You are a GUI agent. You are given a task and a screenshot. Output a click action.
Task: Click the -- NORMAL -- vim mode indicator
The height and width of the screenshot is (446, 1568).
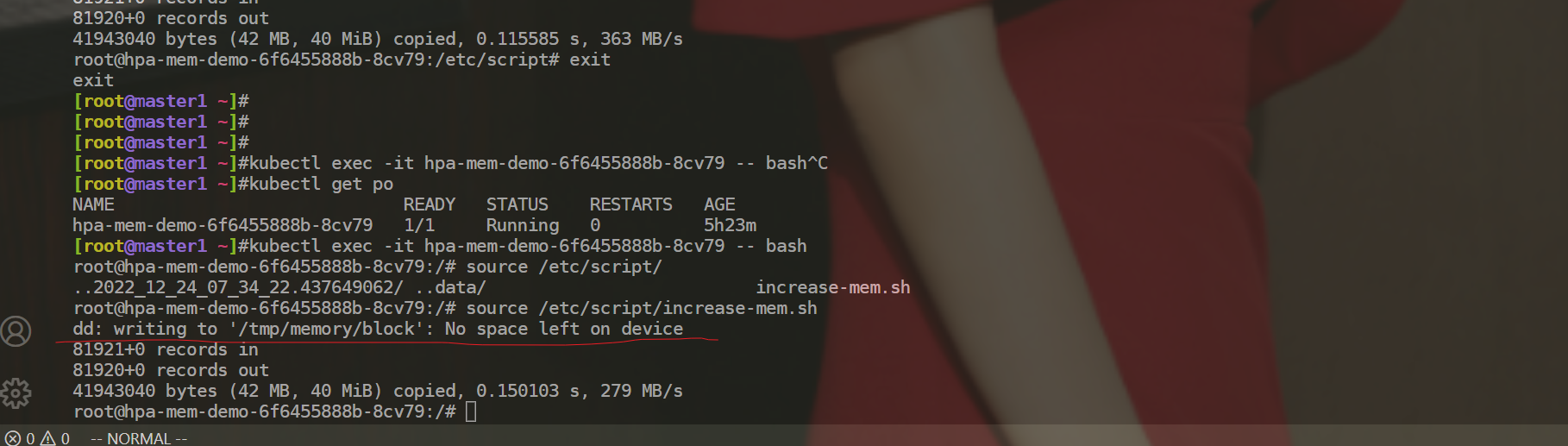(x=139, y=438)
